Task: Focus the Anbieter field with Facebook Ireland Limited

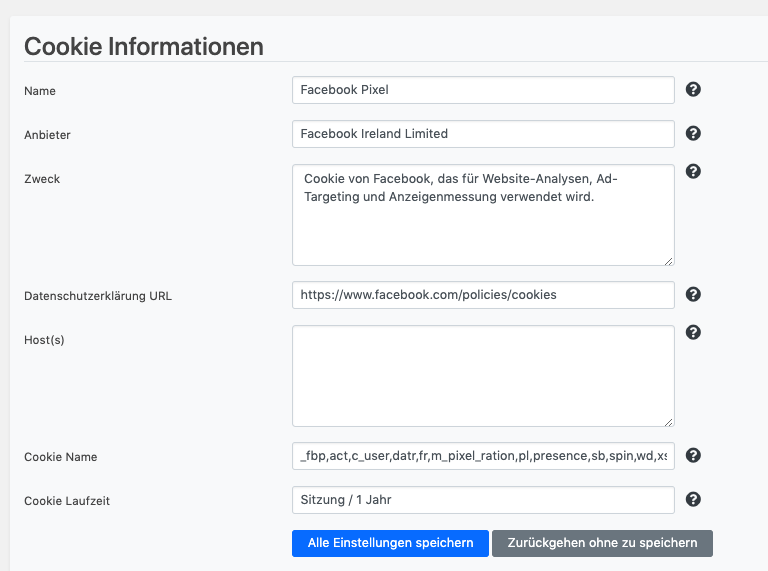Action: click(x=483, y=134)
